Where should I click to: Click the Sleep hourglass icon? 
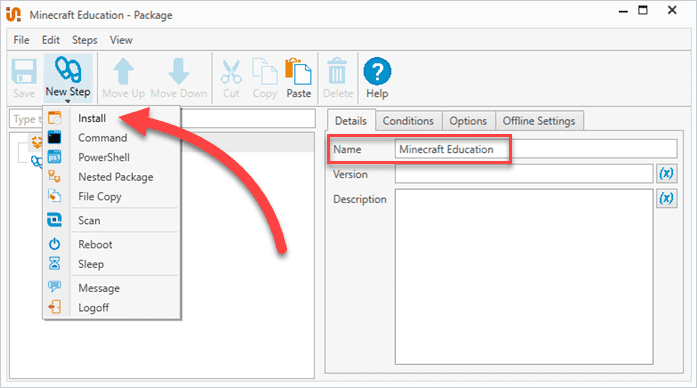[x=55, y=264]
